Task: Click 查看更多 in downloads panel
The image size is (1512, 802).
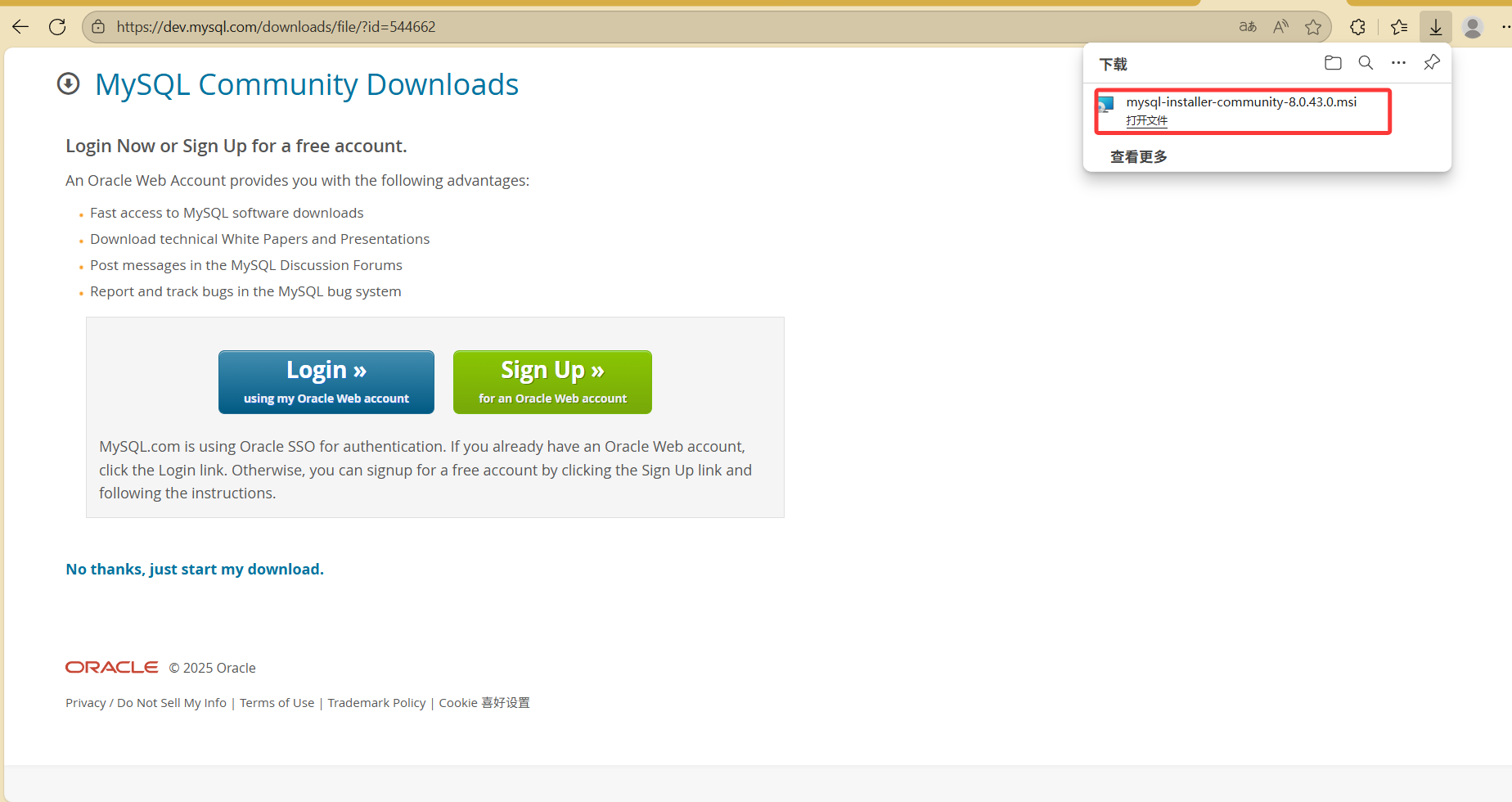Action: point(1138,157)
